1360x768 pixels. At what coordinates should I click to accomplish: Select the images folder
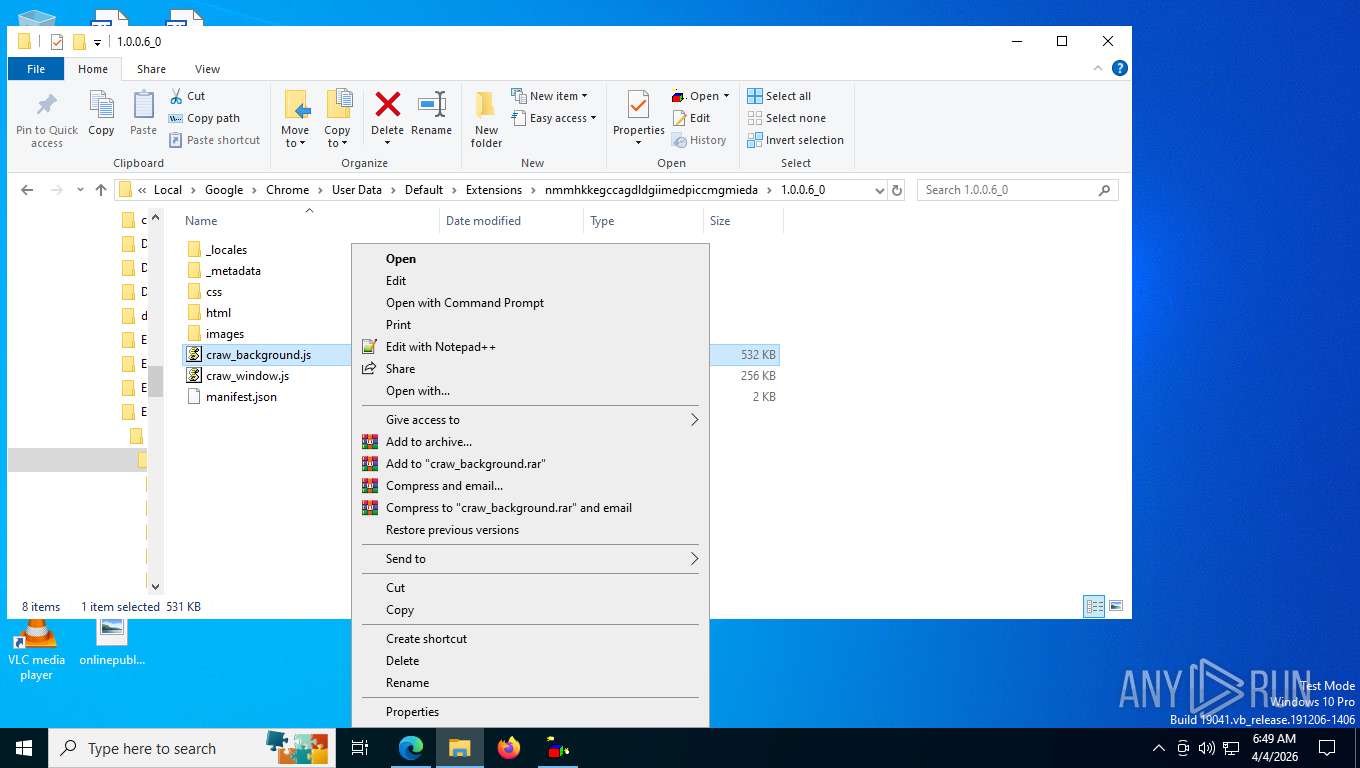(225, 334)
